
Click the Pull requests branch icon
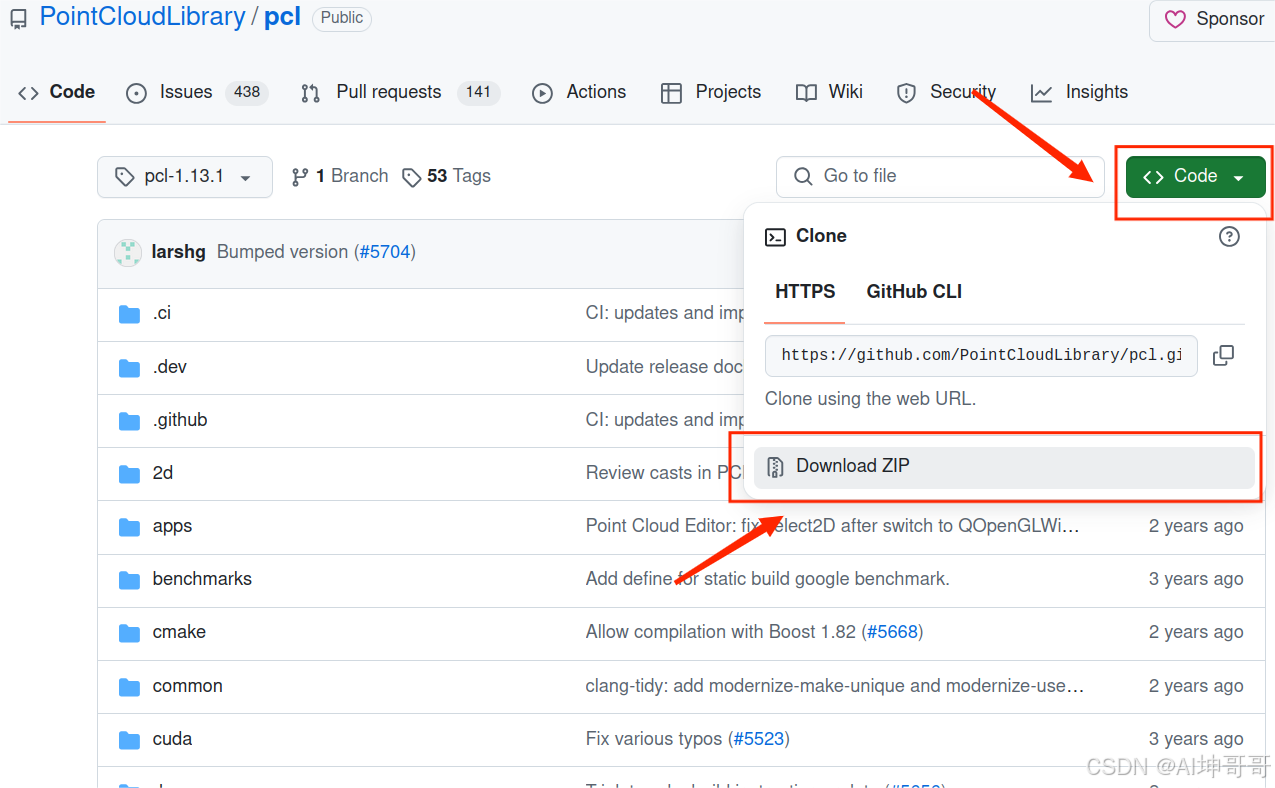(310, 93)
